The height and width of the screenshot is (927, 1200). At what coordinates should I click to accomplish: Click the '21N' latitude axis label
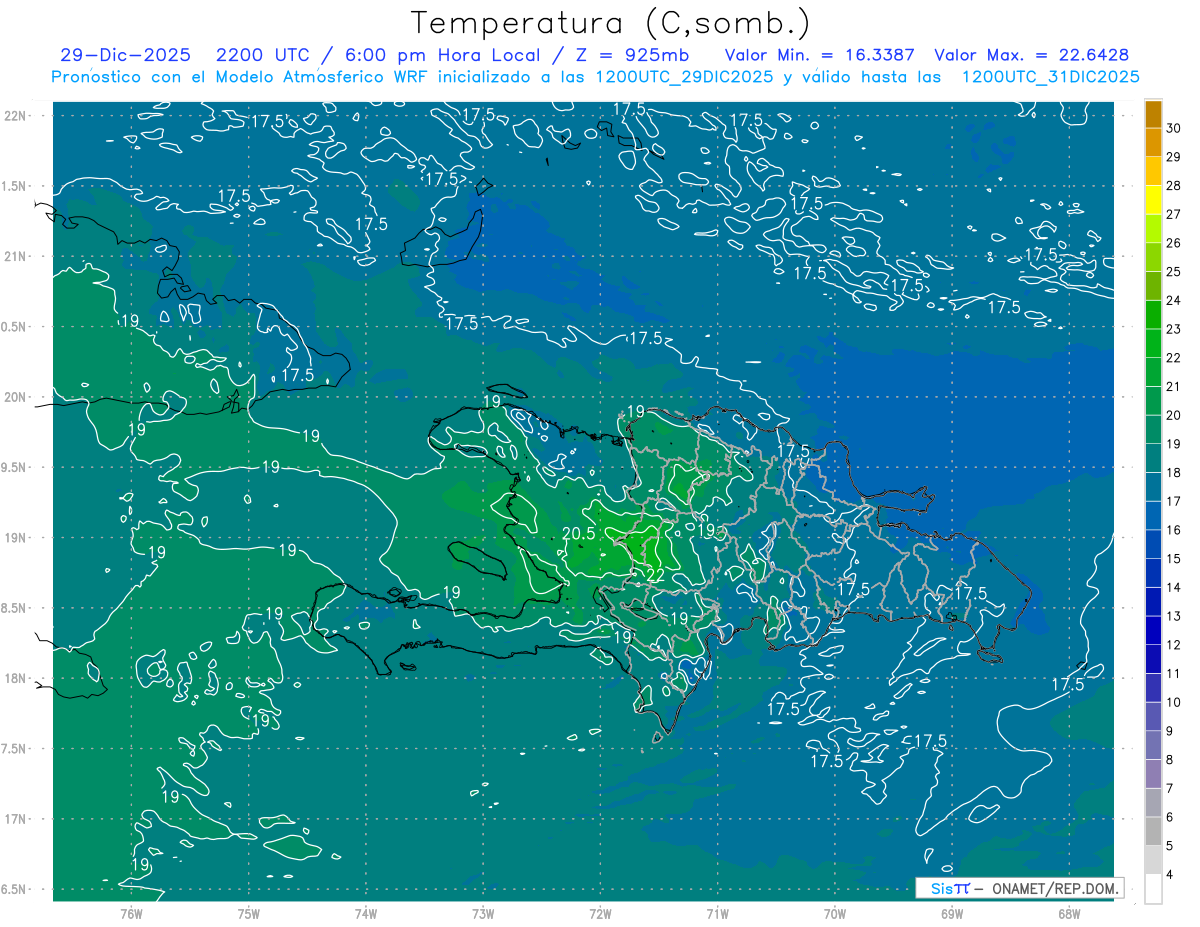click(14, 256)
